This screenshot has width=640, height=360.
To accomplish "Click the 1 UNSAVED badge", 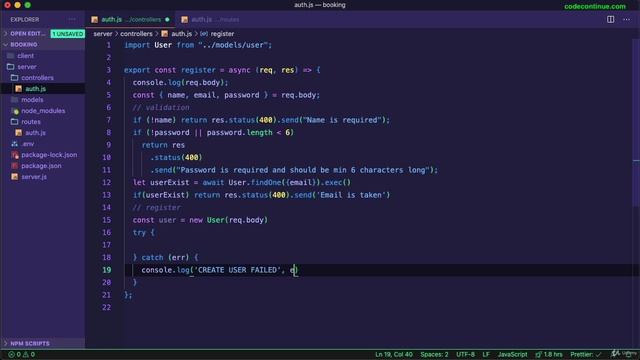I will [67, 34].
